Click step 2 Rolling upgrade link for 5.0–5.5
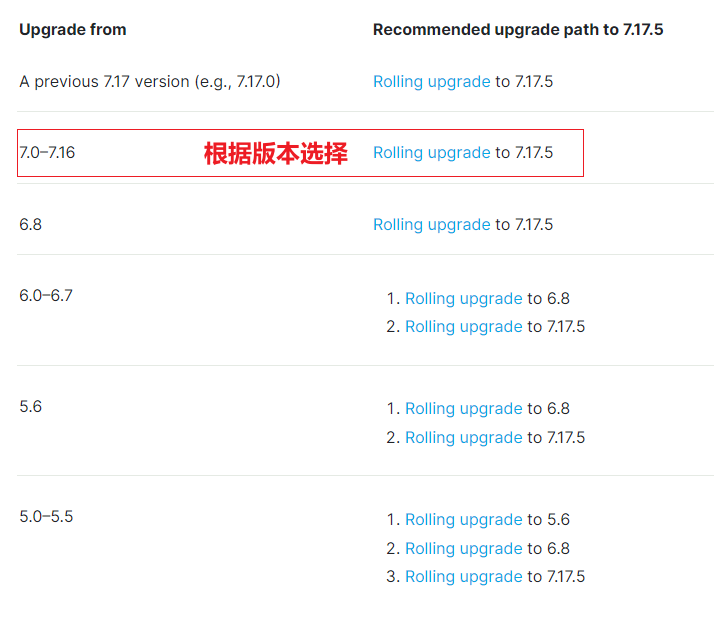714x617 pixels. pyautogui.click(x=463, y=549)
